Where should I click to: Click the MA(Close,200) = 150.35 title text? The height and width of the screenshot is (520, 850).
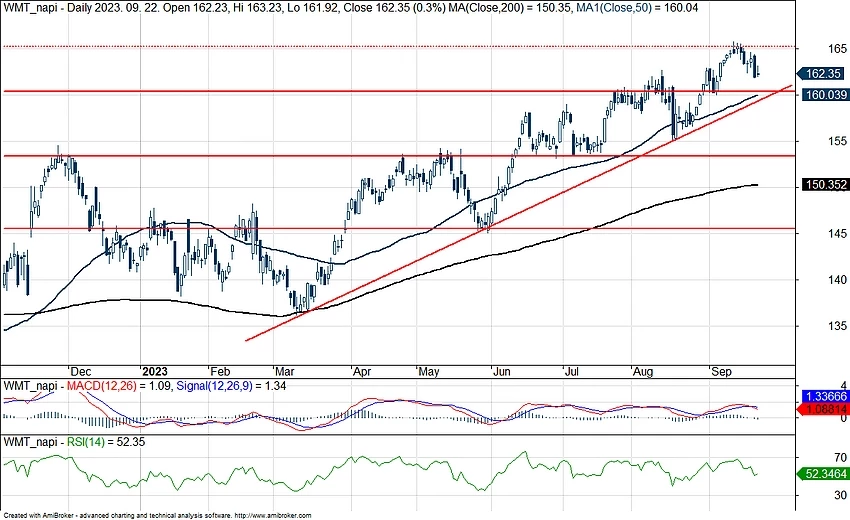click(x=510, y=8)
